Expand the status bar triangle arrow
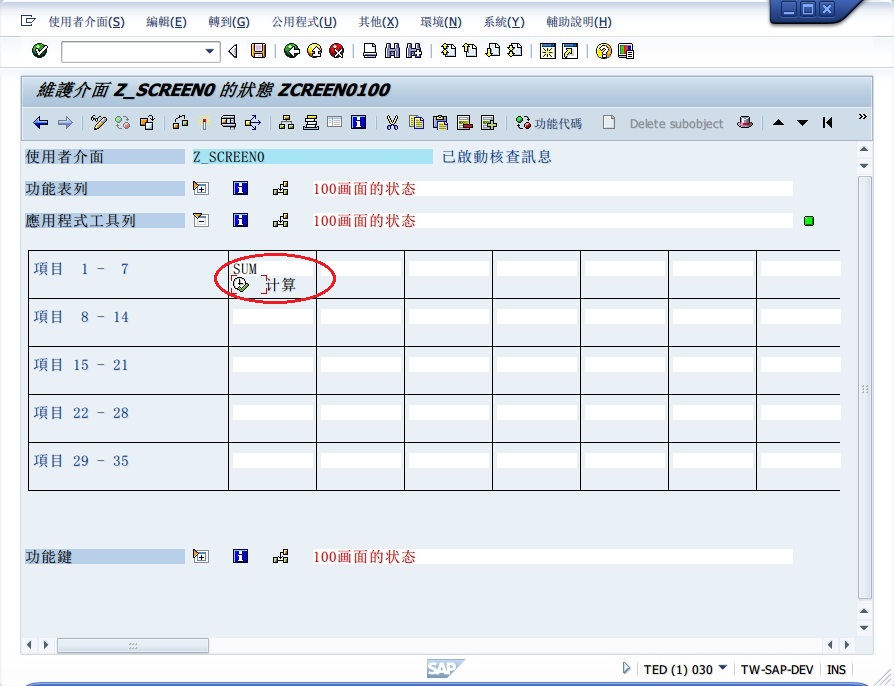The image size is (894, 686). tap(627, 668)
